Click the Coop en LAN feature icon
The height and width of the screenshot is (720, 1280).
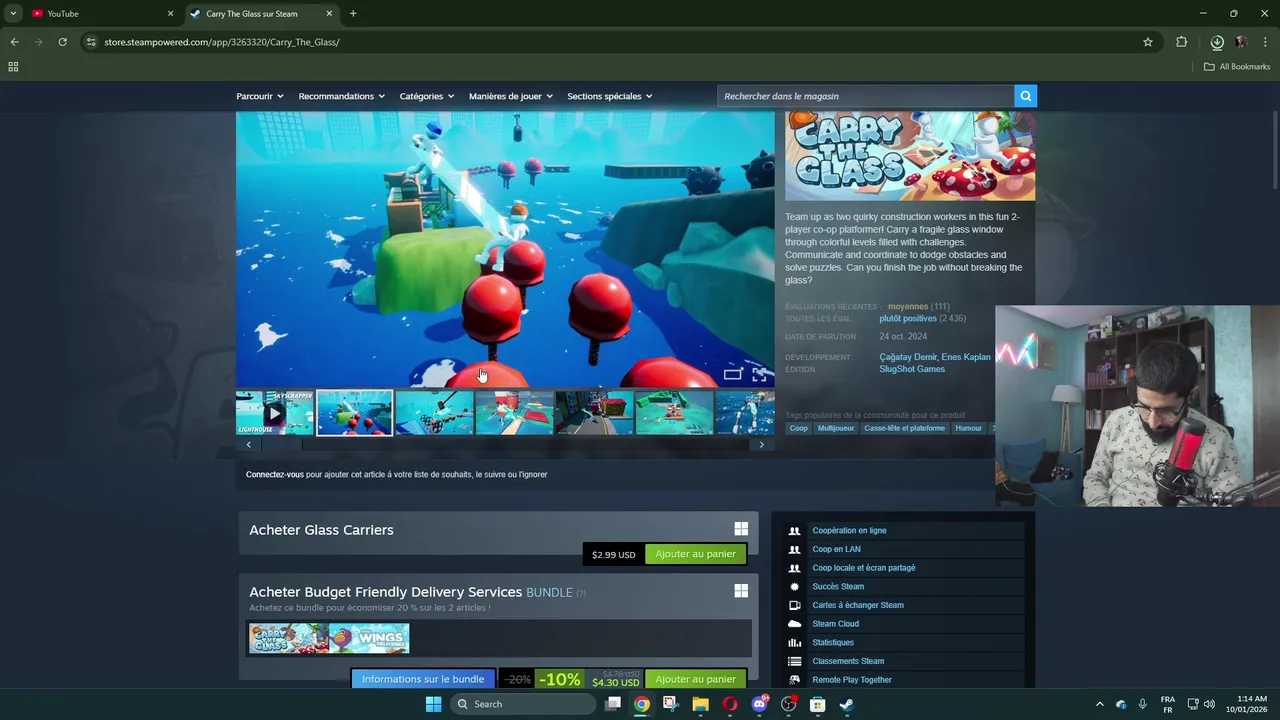pyautogui.click(x=794, y=549)
